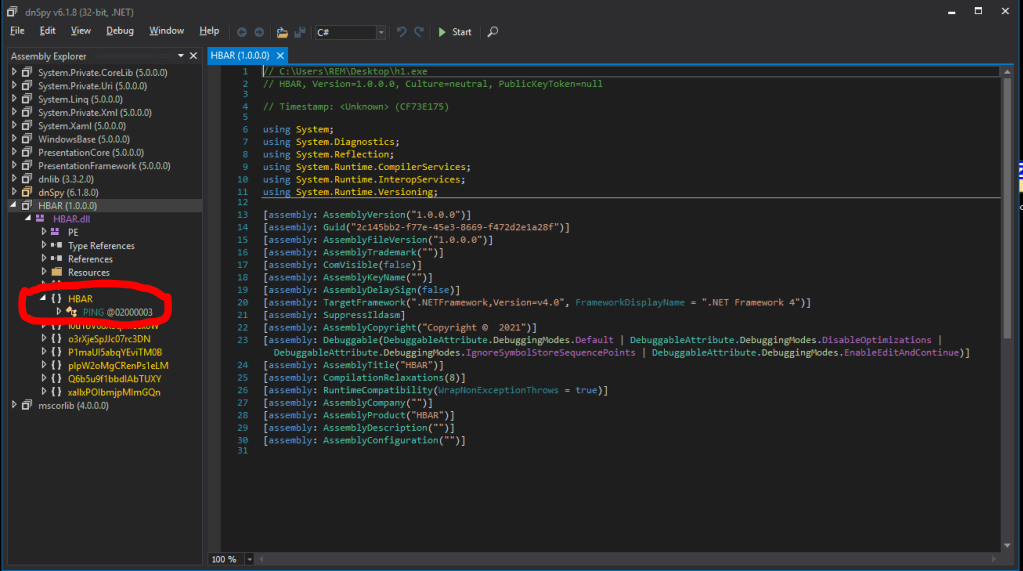Expand the Resources folder node
The height and width of the screenshot is (571, 1023).
tap(44, 272)
